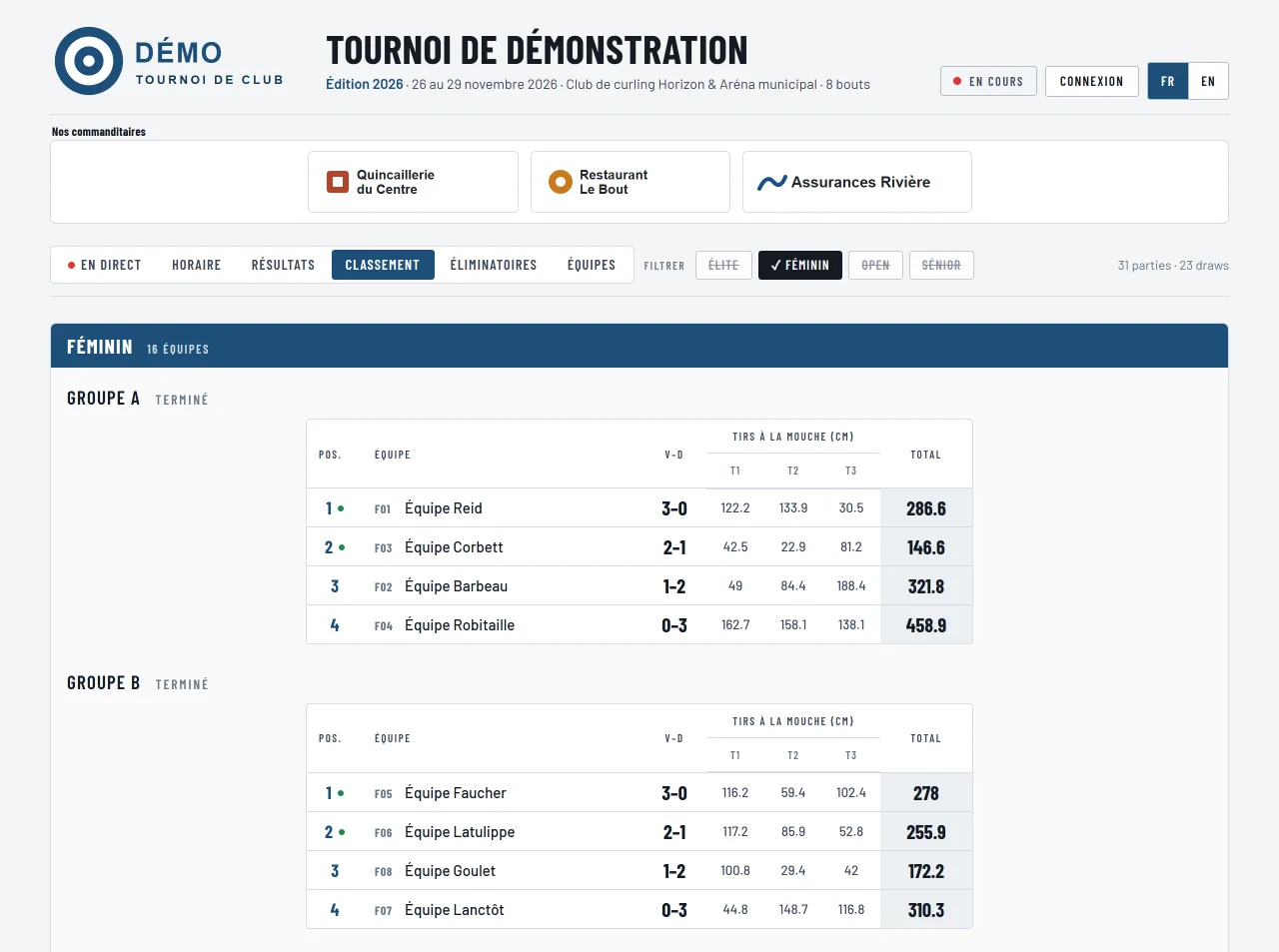
Task: Click the Restaurant Le Bout circle icon
Action: (560, 182)
